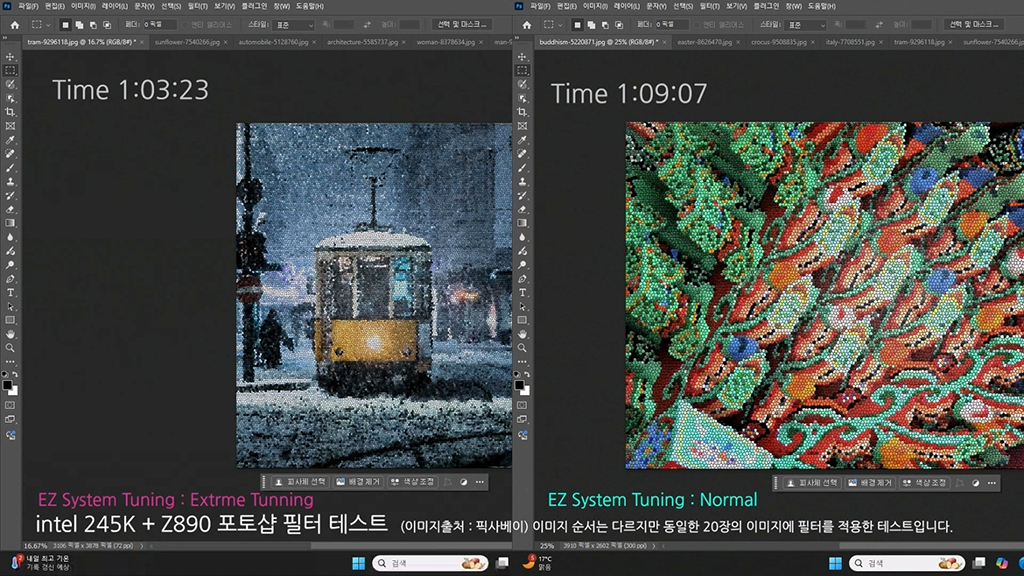Toggle Quick Mask mode in left window
This screenshot has width=1024, height=576.
(10, 406)
